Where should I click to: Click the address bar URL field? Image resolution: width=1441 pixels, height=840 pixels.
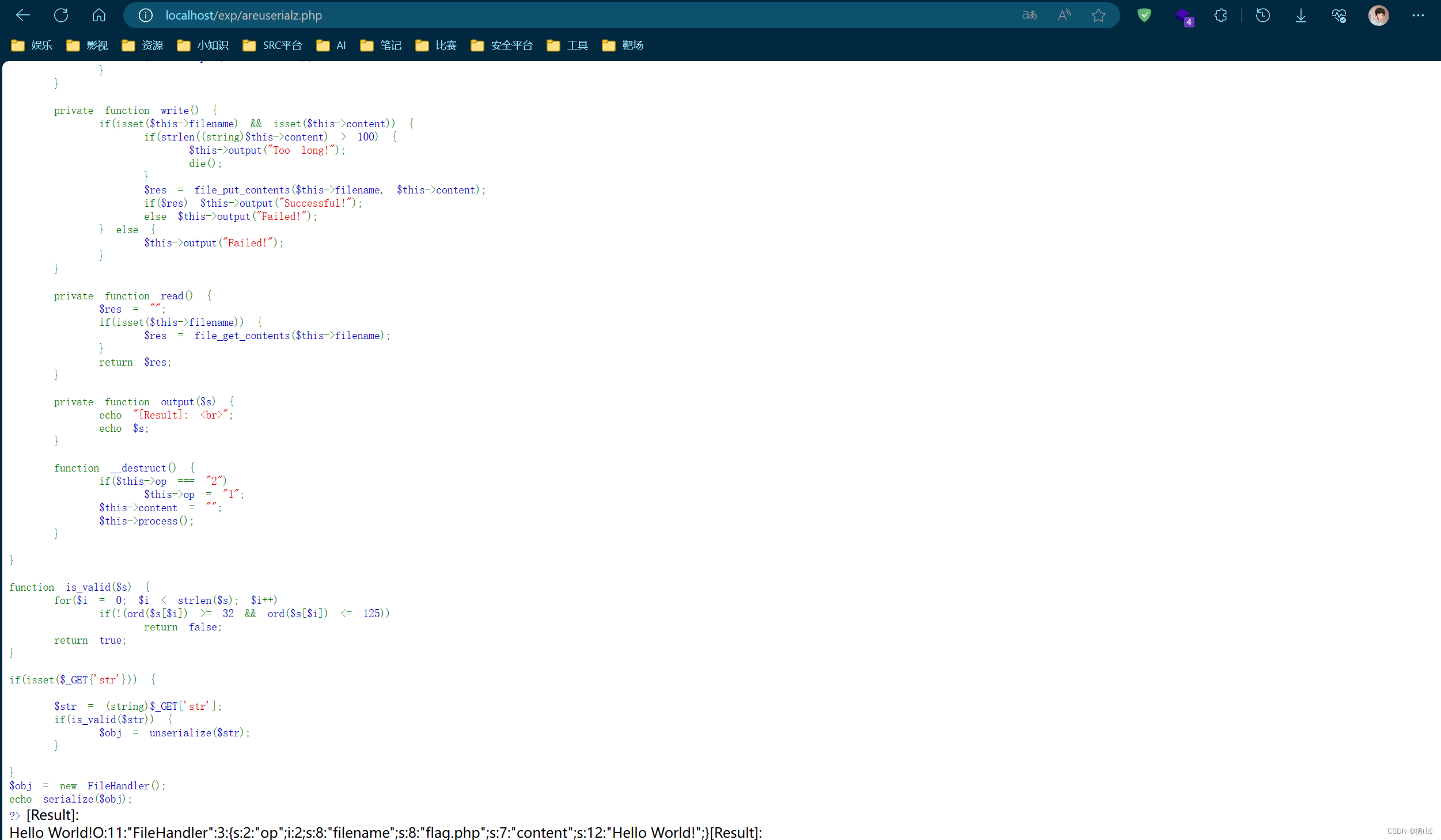coord(518,16)
